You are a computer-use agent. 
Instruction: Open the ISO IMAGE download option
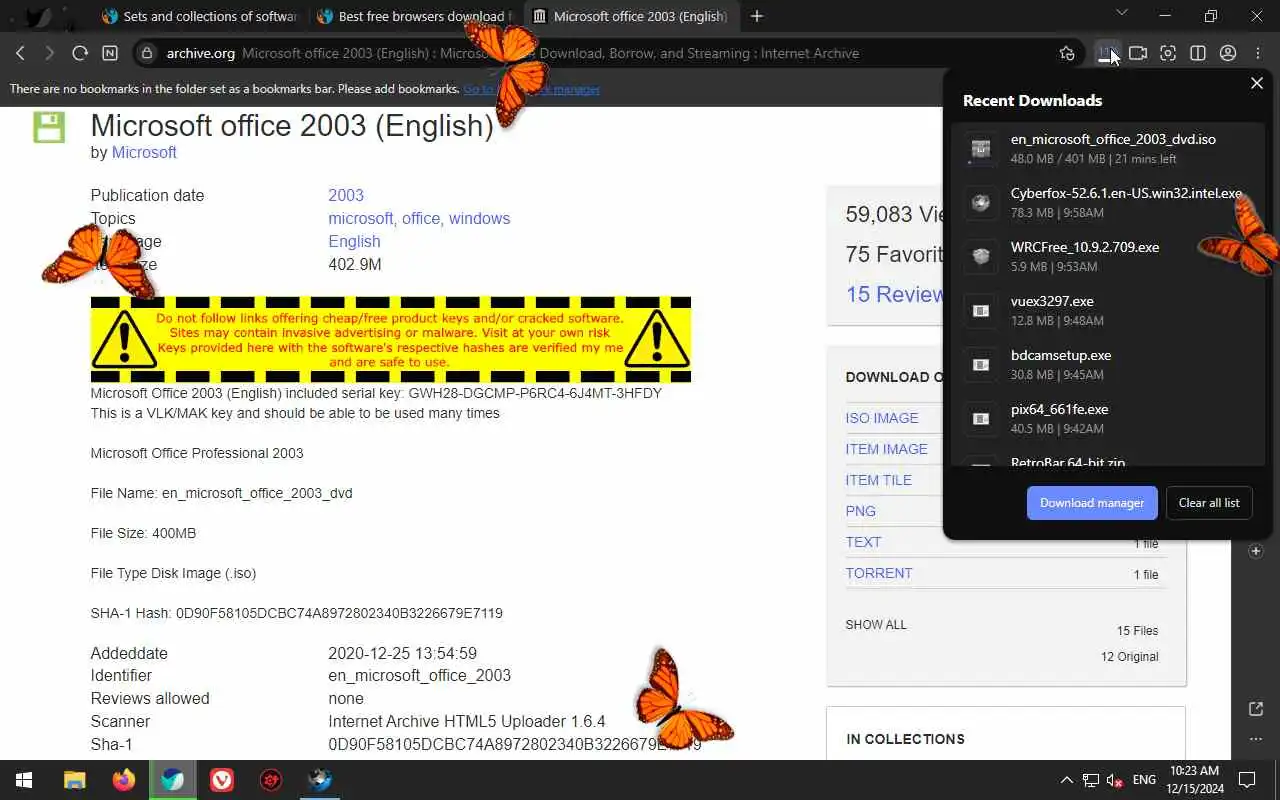[x=882, y=418]
